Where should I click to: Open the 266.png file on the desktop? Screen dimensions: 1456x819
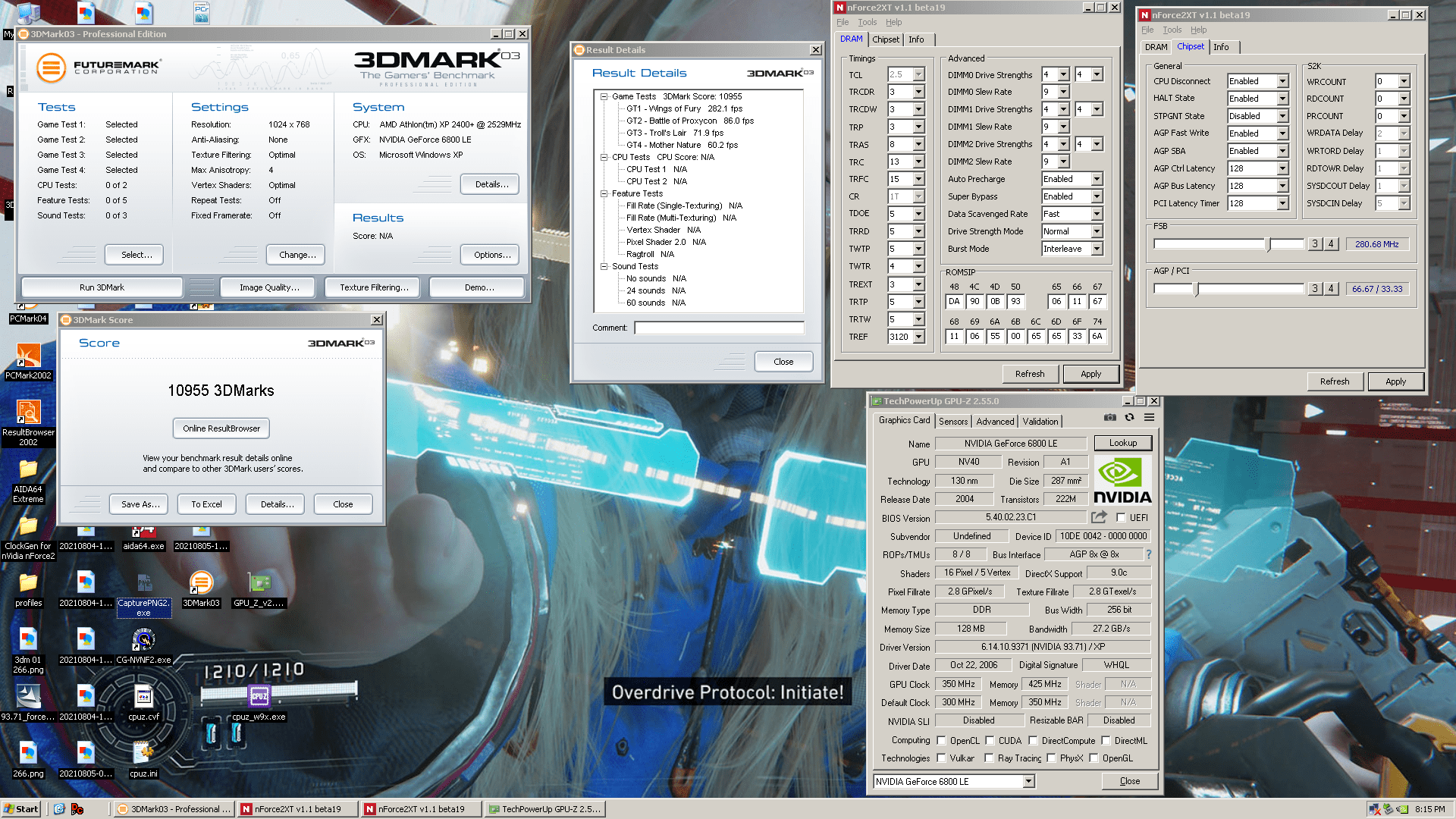pos(28,761)
